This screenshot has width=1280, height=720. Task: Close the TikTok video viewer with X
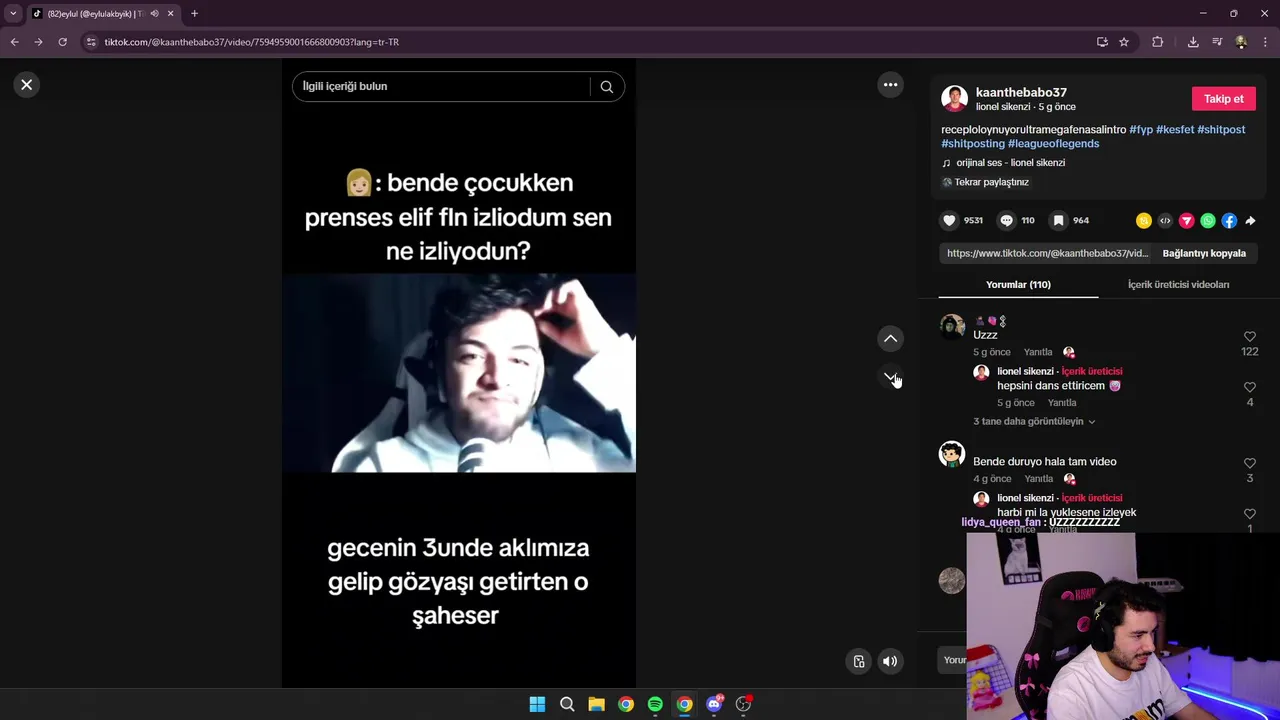(27, 85)
